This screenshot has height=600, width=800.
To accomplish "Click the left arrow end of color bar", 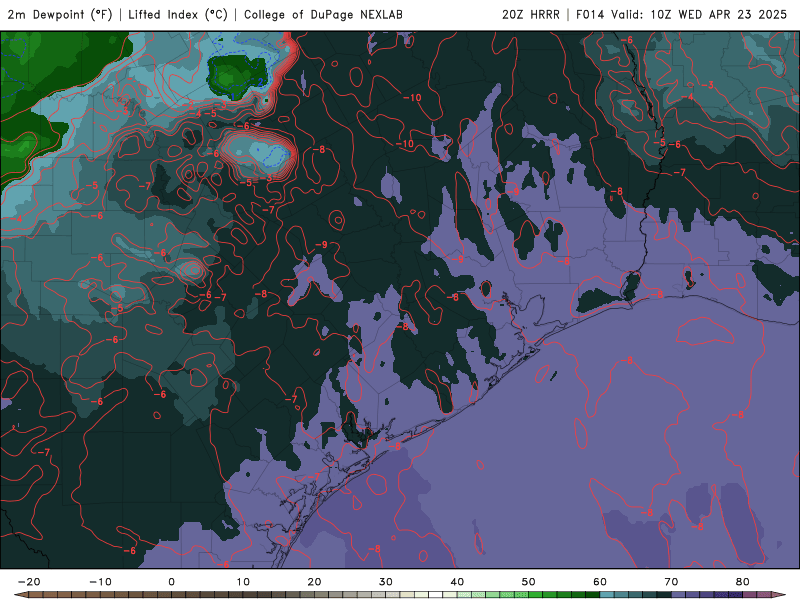I will coord(20,595).
